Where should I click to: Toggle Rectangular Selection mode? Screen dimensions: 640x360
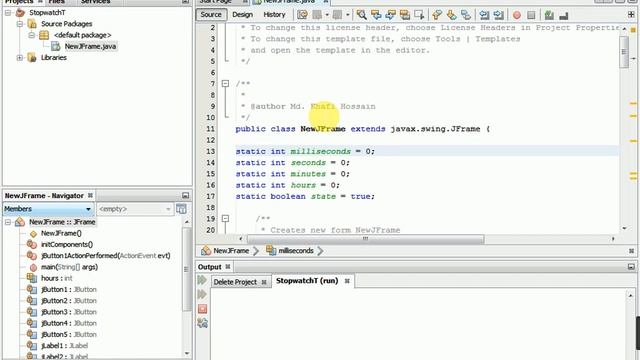[419, 15]
